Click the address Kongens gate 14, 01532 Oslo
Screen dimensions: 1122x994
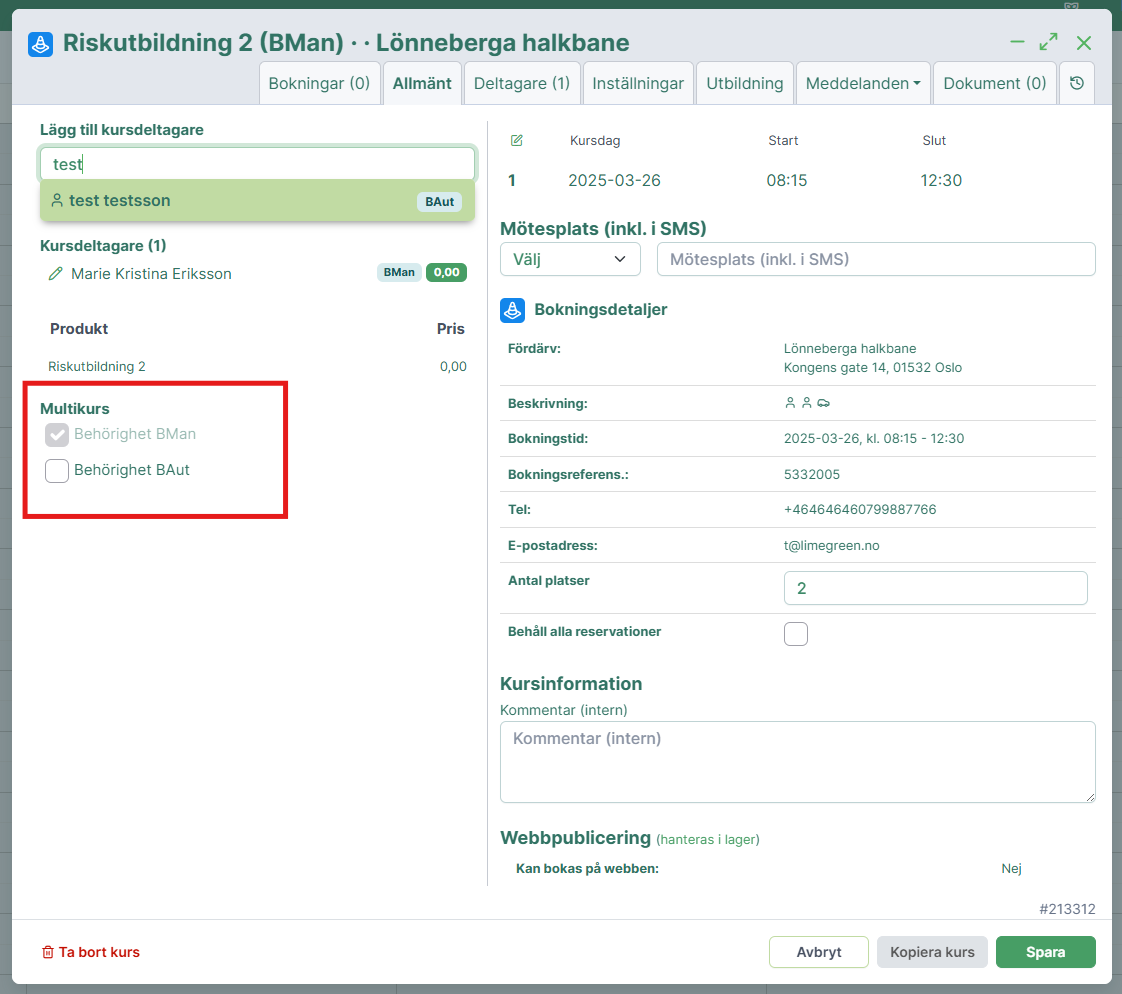pyautogui.click(x=872, y=368)
